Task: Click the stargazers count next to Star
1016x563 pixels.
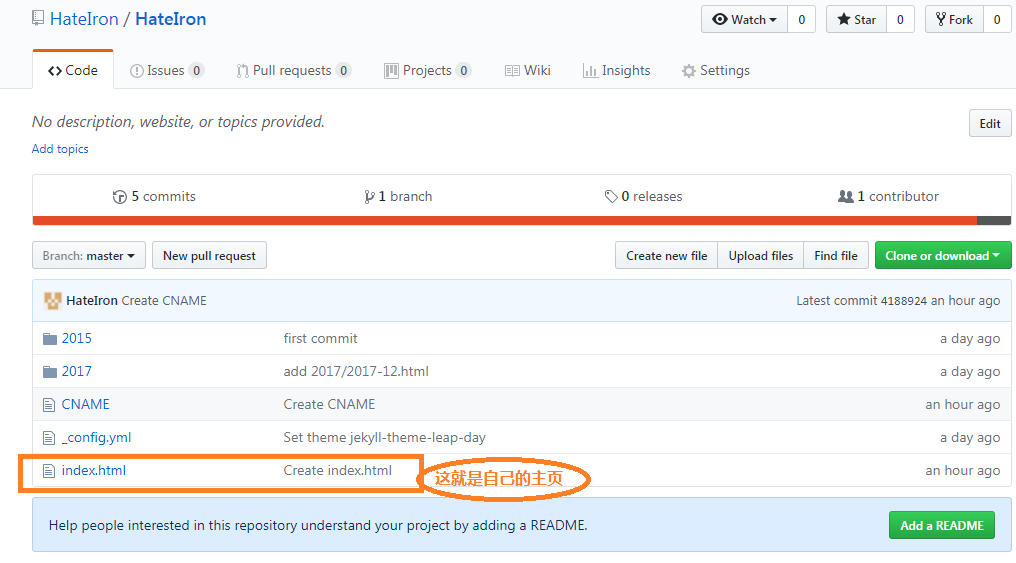Action: coord(900,19)
